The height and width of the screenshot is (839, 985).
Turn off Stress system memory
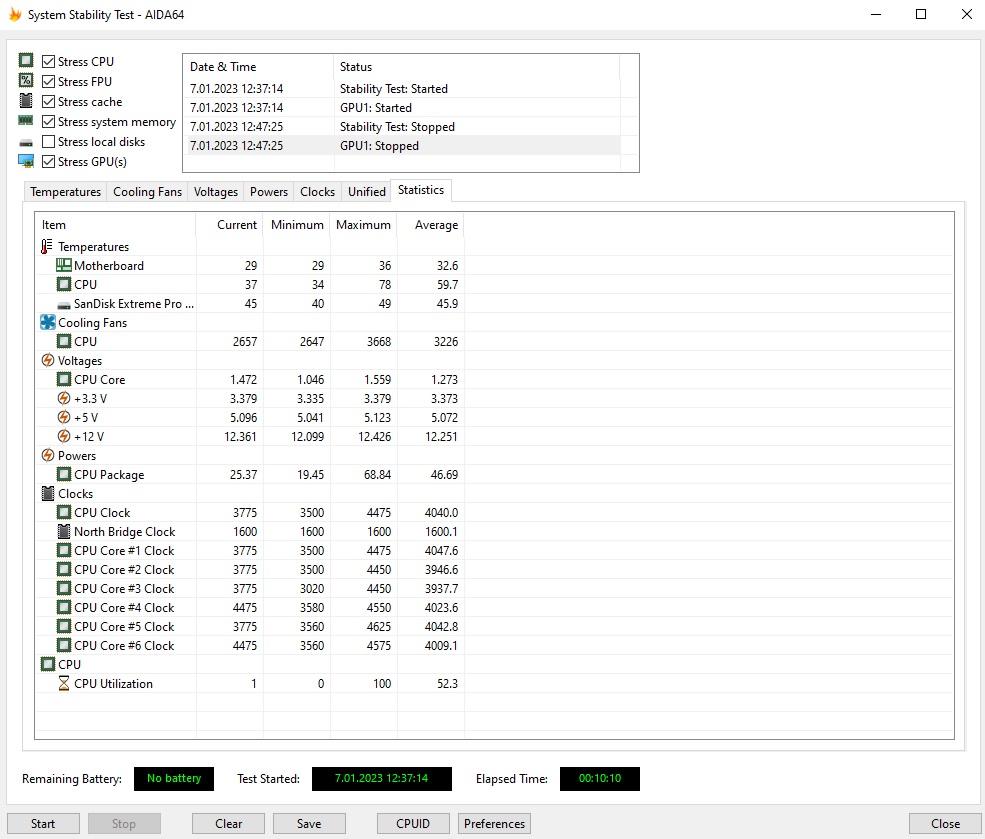[48, 122]
